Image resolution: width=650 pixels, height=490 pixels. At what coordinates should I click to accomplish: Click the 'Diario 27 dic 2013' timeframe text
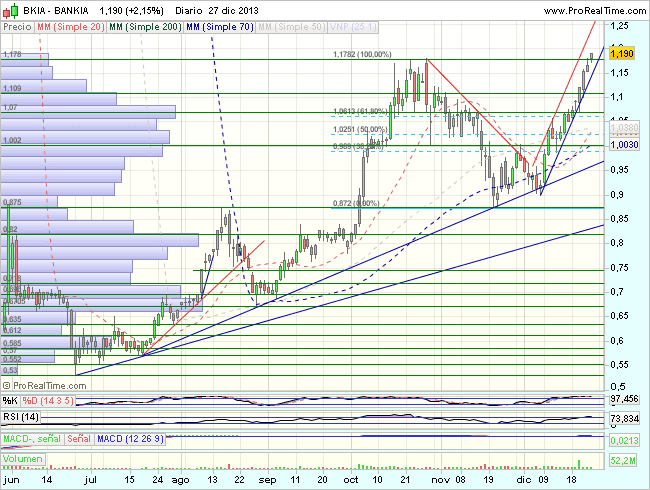point(217,11)
